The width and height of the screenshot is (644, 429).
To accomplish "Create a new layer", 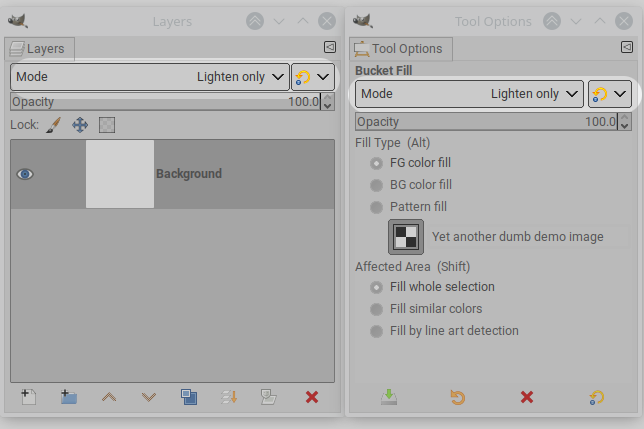I will pos(28,397).
